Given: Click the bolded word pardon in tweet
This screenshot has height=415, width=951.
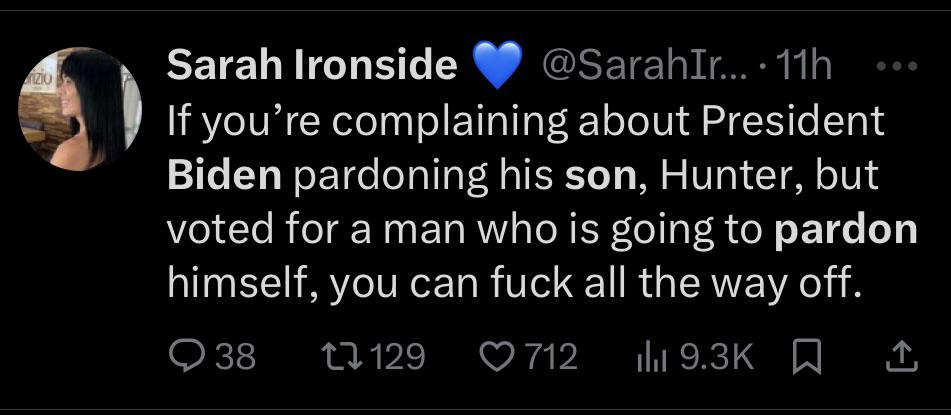Looking at the screenshot, I should click(x=847, y=230).
